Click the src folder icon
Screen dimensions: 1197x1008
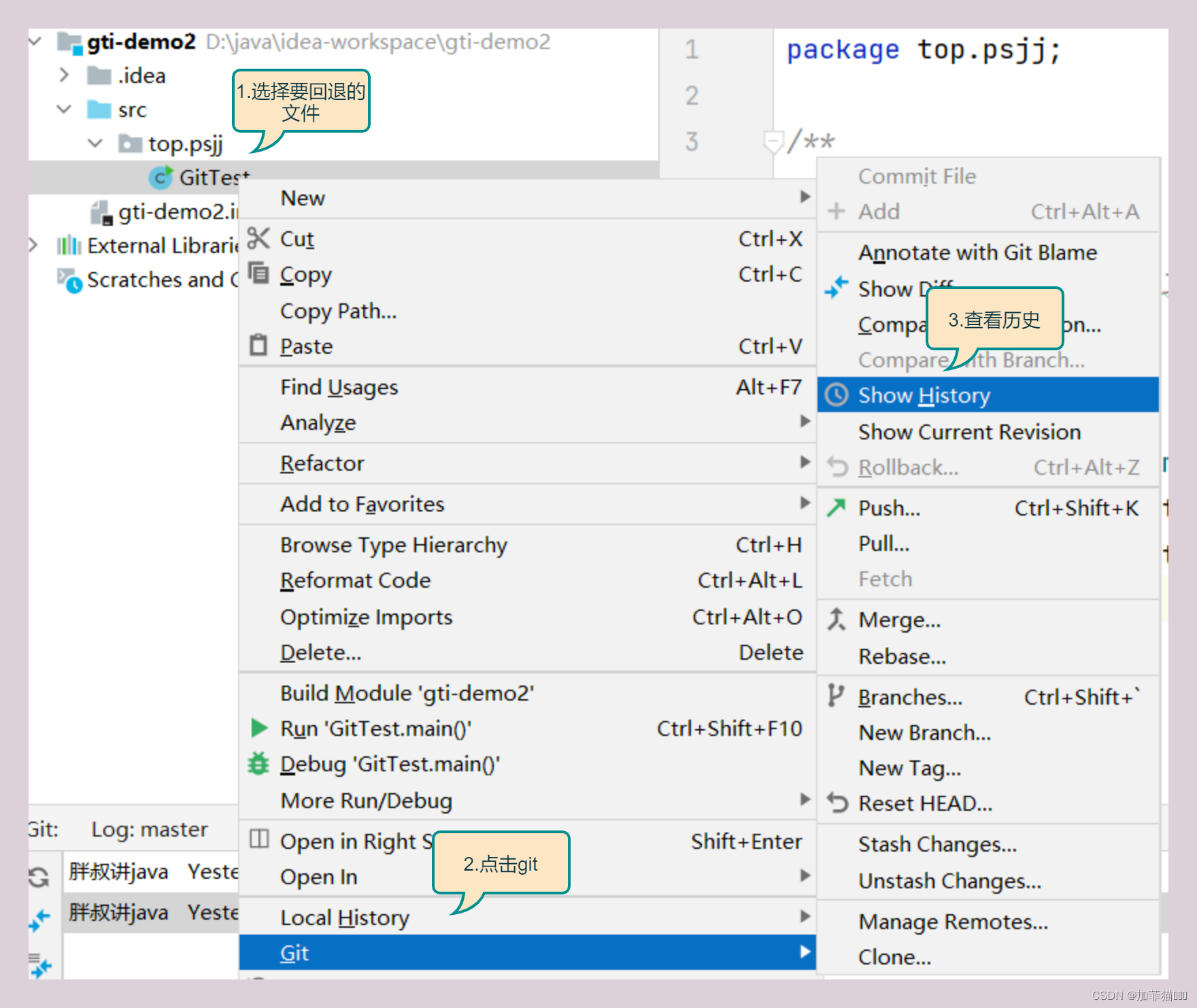click(x=99, y=110)
